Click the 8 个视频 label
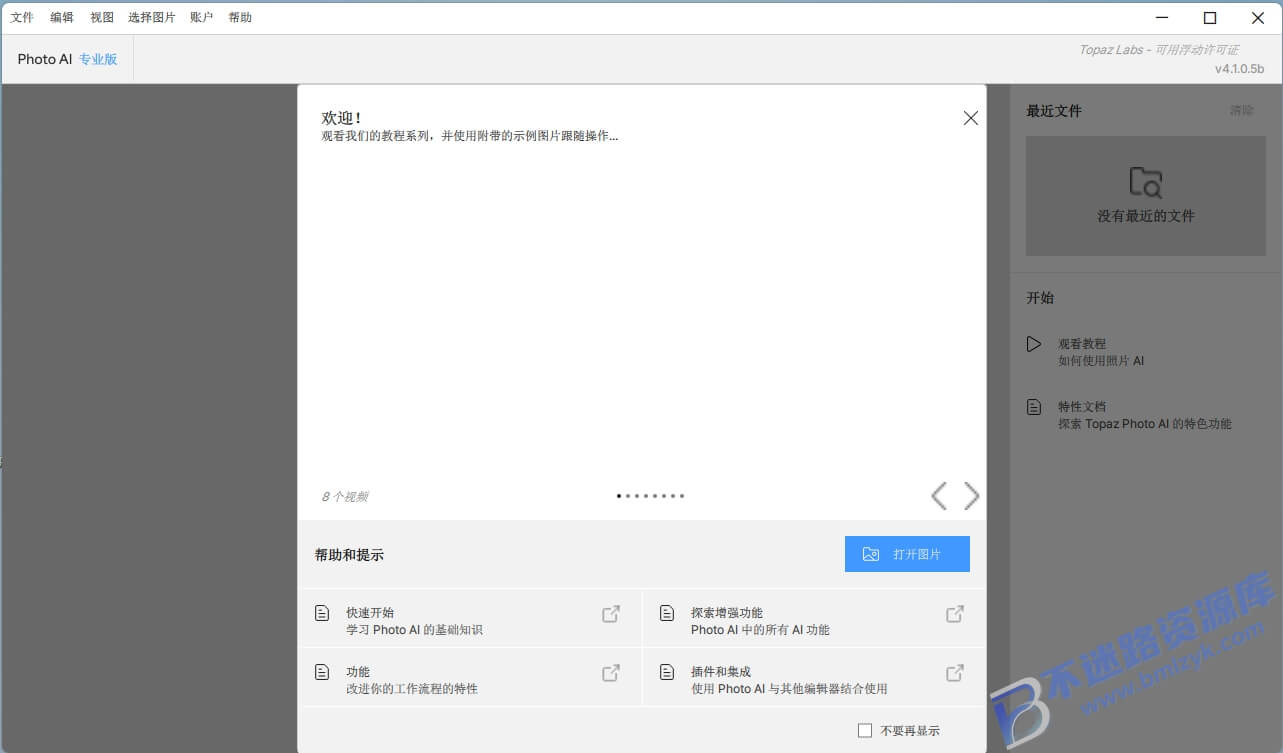The image size is (1283, 753). (345, 497)
